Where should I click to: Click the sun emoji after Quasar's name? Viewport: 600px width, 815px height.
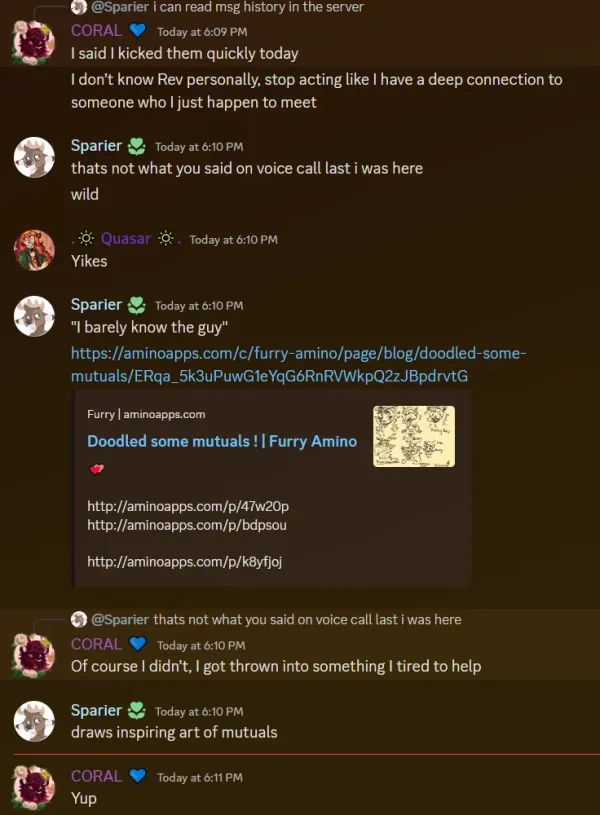click(x=166, y=239)
